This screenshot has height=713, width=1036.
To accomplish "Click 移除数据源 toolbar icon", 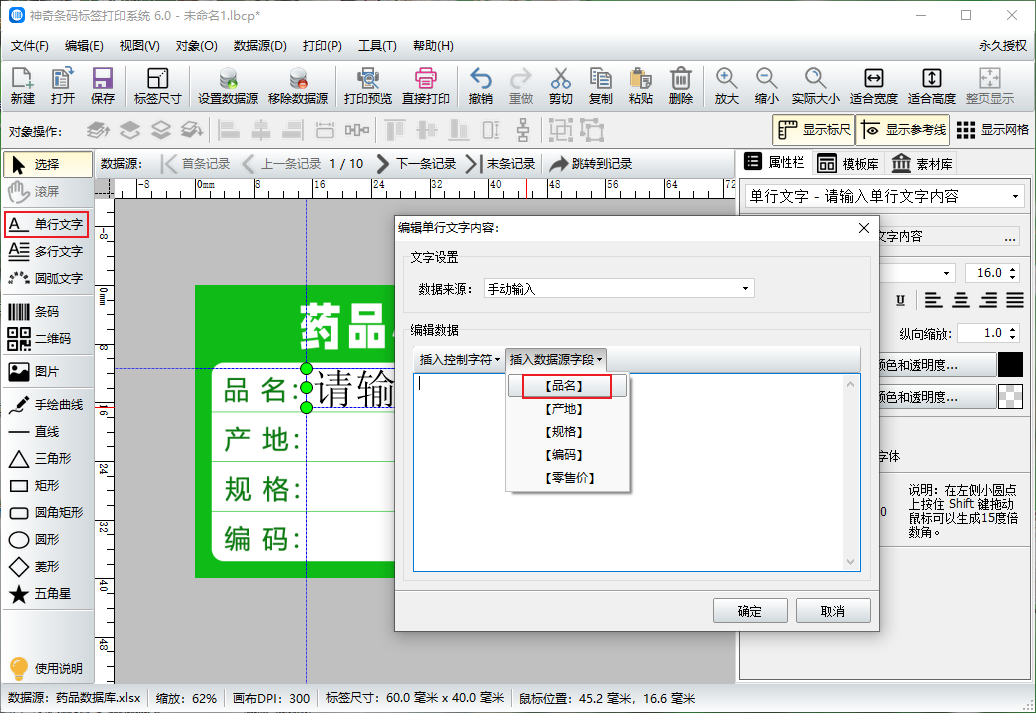I will click(x=298, y=86).
